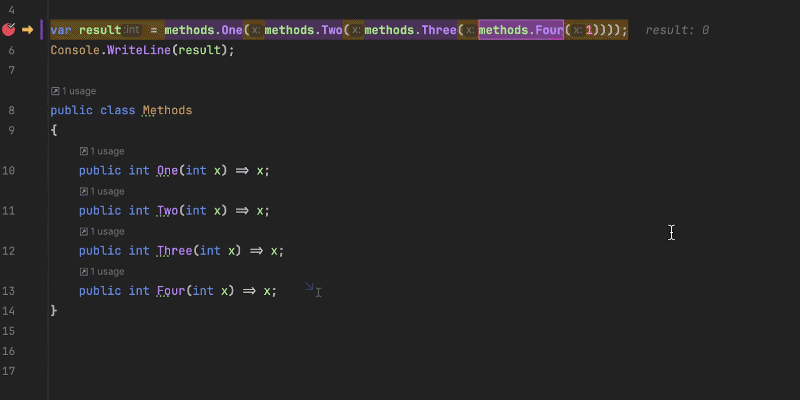Screen dimensions: 800x400
Task: Click the inline debugger value 'result: 0'
Action: coord(677,31)
